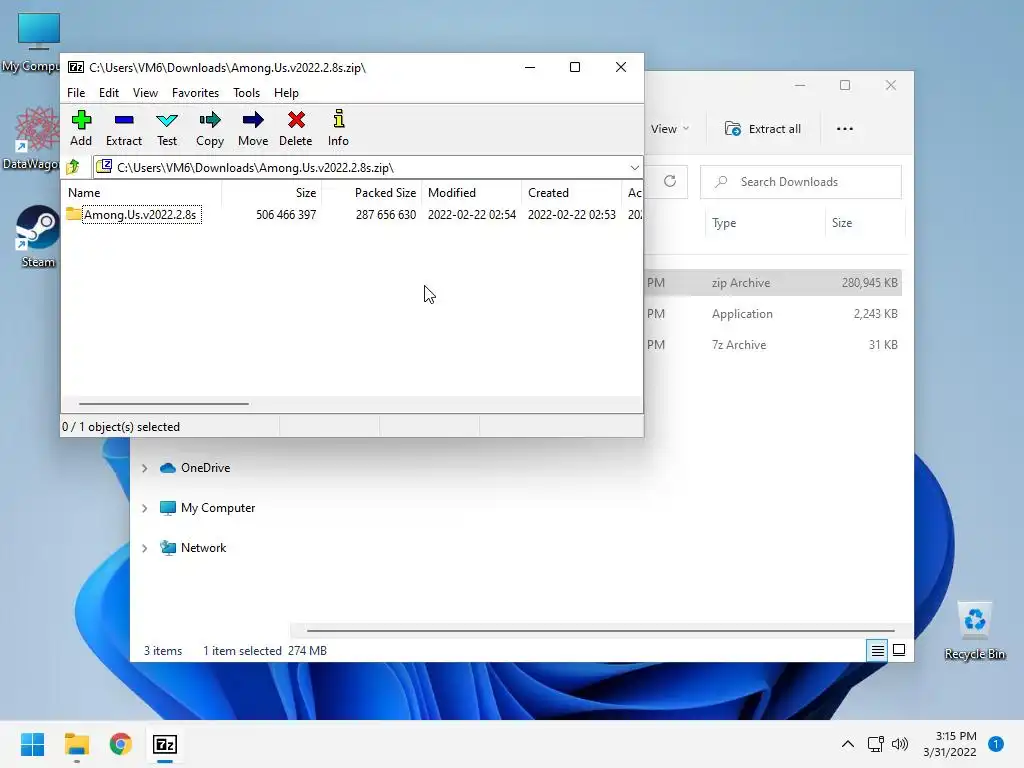Switch Explorer to large thumbnails view layout

pyautogui.click(x=899, y=650)
